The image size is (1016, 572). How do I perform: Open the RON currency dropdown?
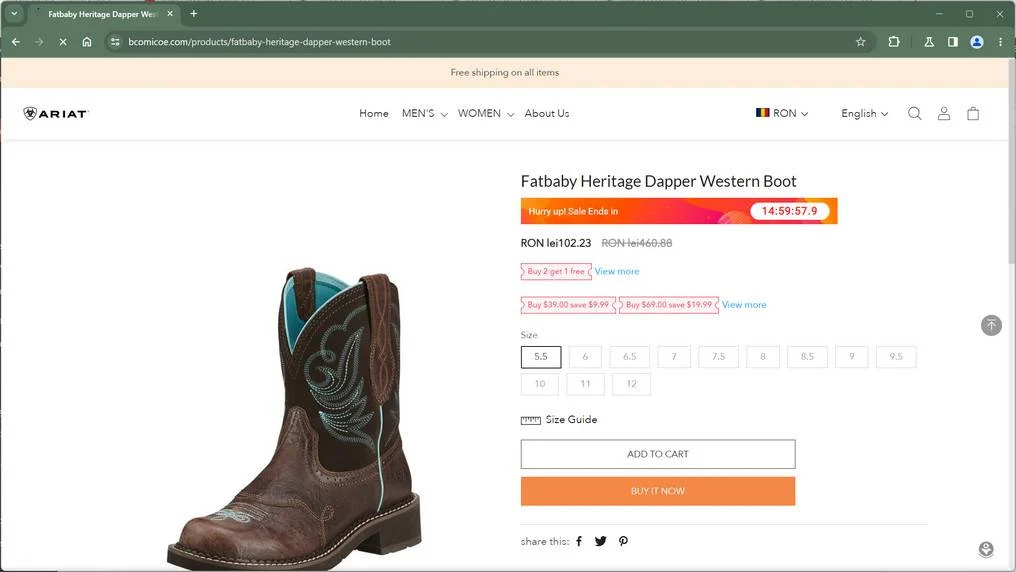point(782,113)
